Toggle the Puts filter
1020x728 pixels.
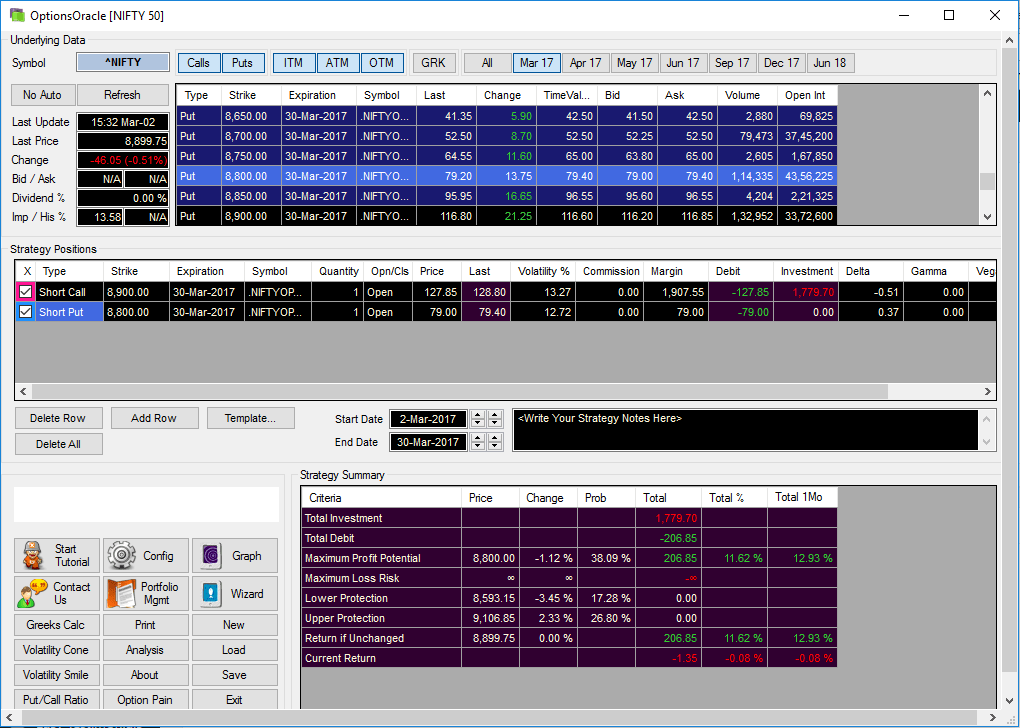click(243, 63)
